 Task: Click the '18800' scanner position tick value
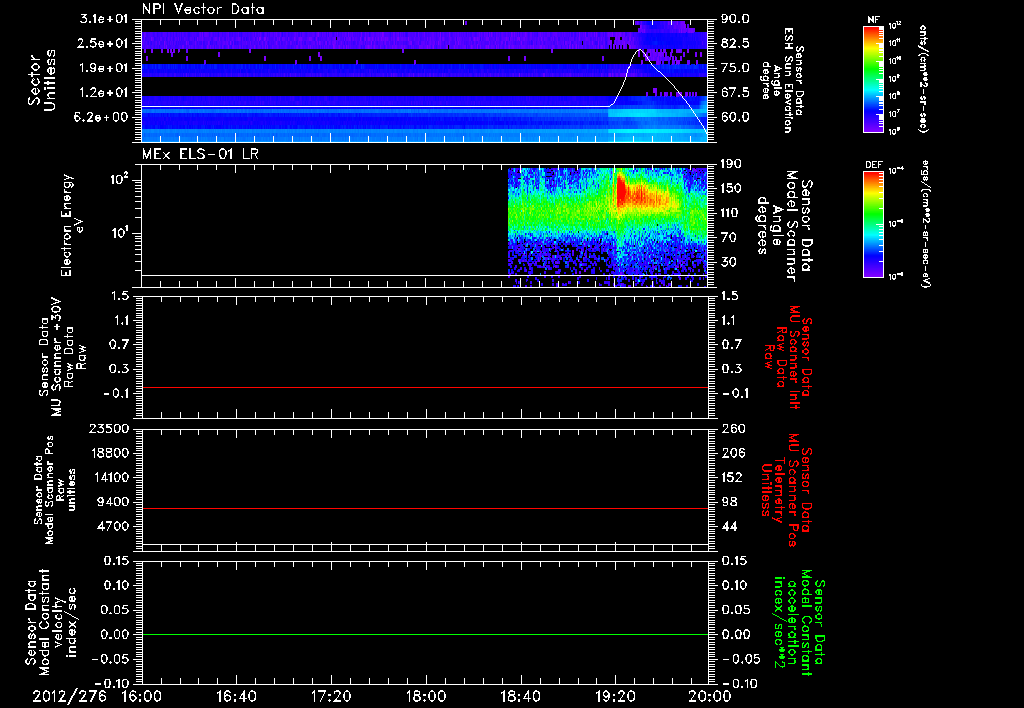click(108, 453)
